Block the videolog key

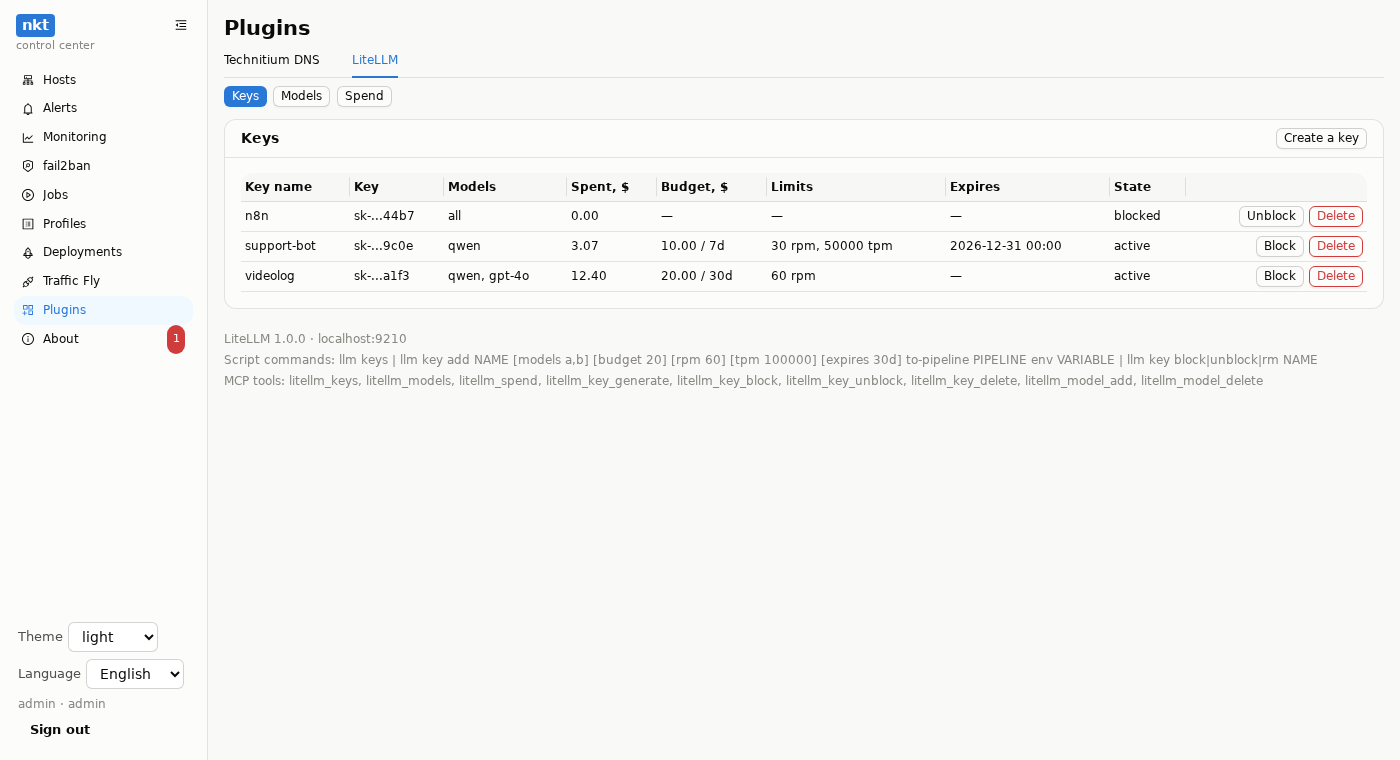[1280, 276]
